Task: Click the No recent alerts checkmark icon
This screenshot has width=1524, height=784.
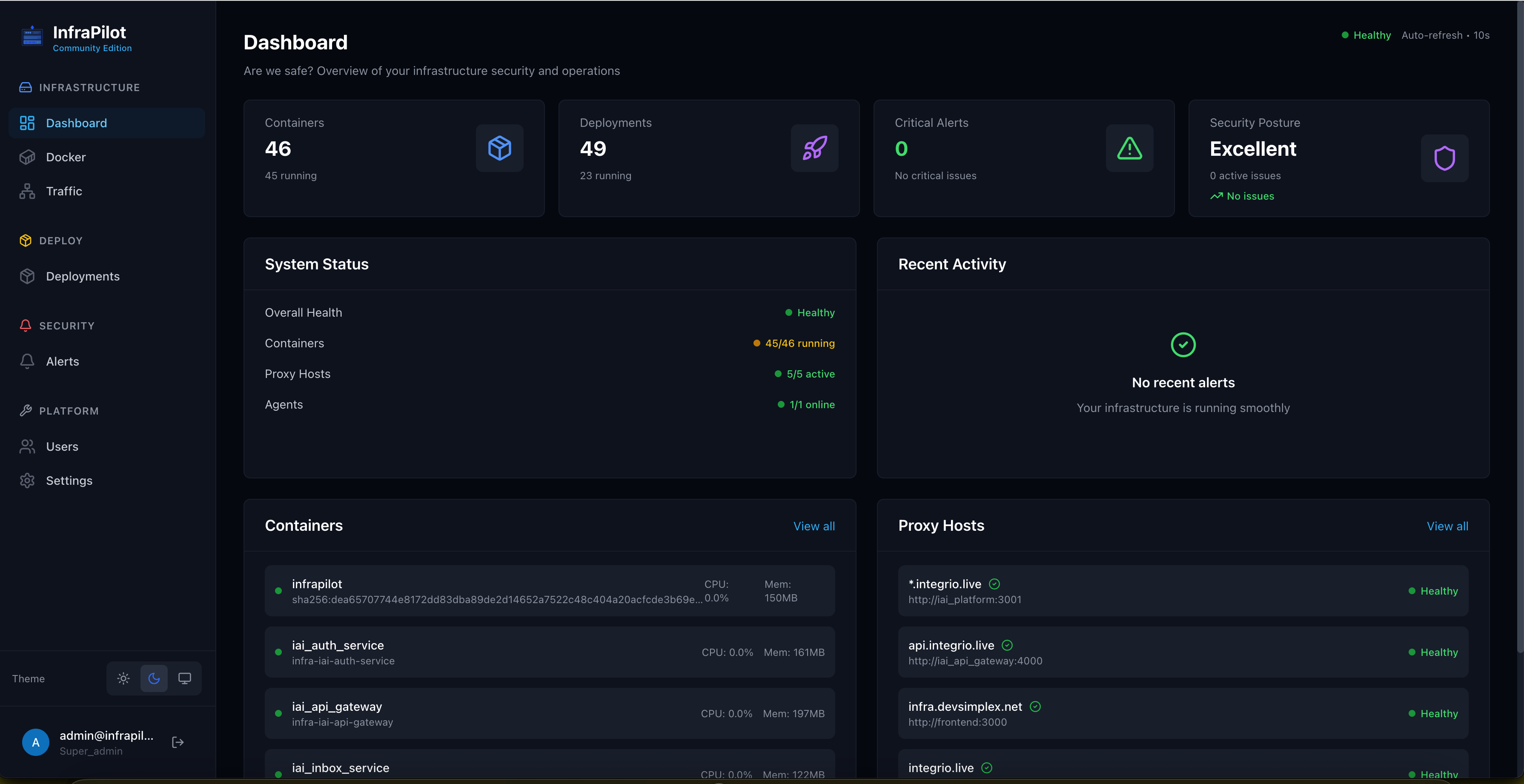Action: (x=1183, y=345)
